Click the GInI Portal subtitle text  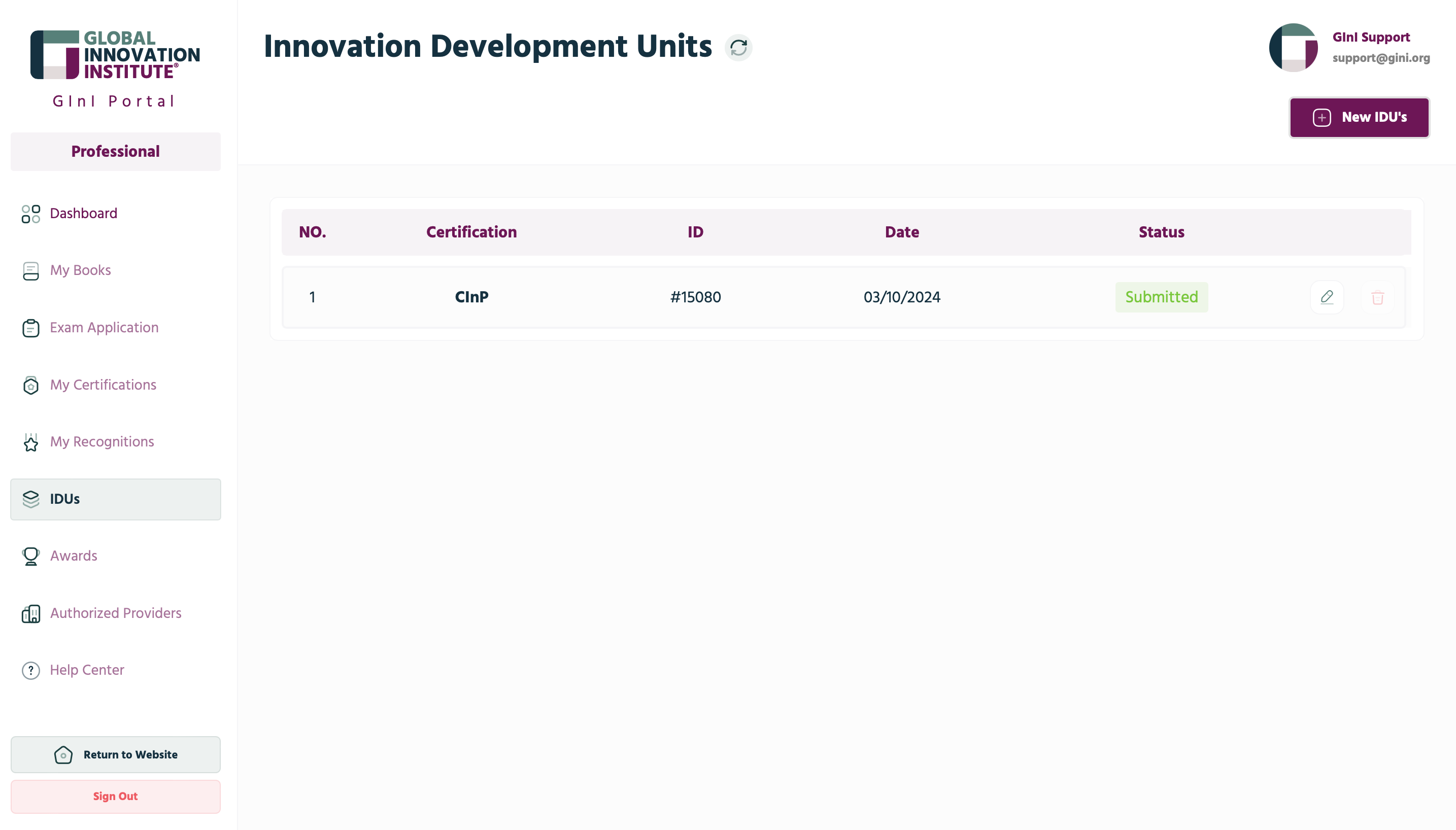114,101
